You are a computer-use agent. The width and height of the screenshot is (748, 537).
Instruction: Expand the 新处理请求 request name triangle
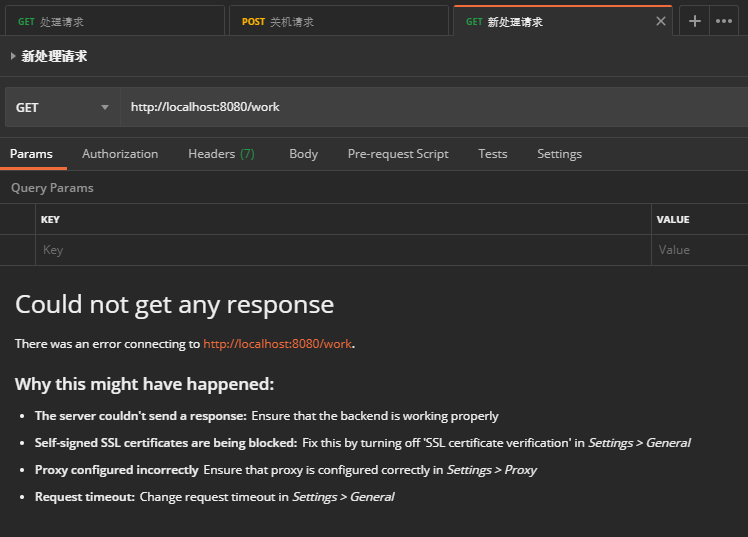(x=13, y=57)
